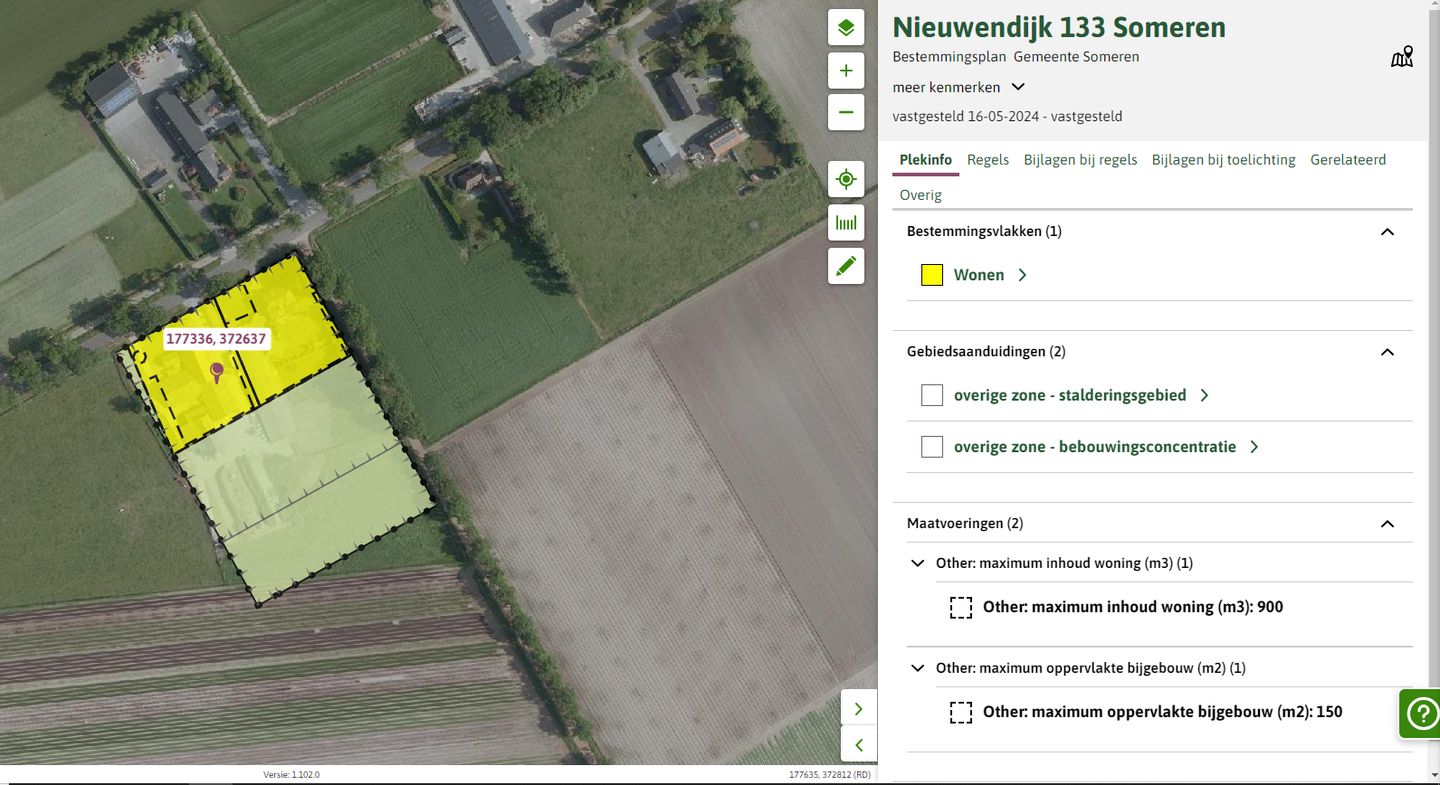Screen dimensions: 1440x785
Task: Collapse the Bestemmingsvlakken section
Action: pos(1387,231)
